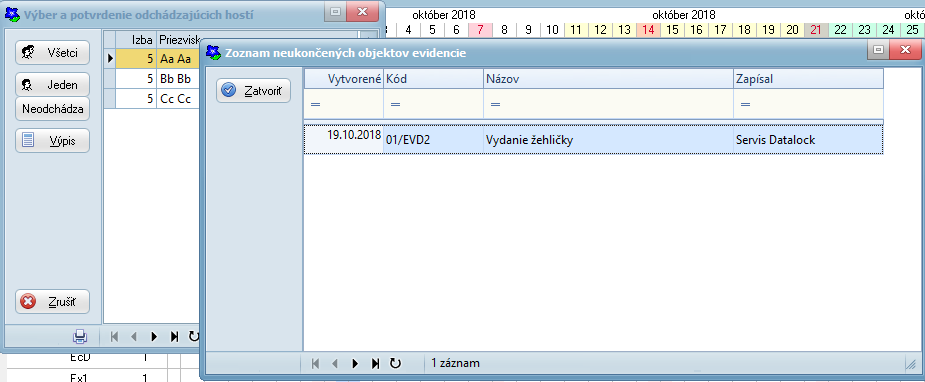Sort by Vytvorené column header
Image resolution: width=925 pixels, height=382 pixels.
click(344, 79)
